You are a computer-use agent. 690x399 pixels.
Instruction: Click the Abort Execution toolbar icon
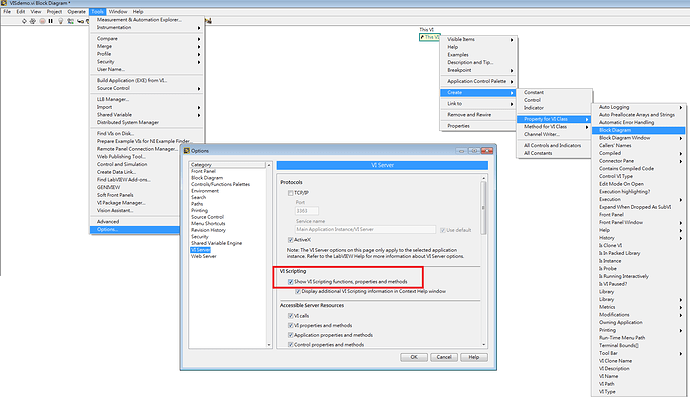coord(42,21)
